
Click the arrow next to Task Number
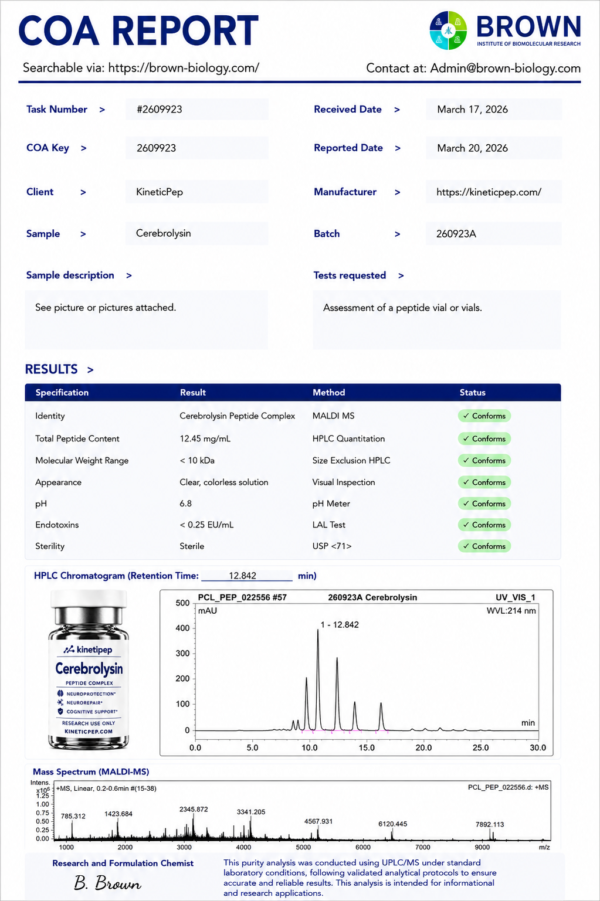click(x=102, y=109)
